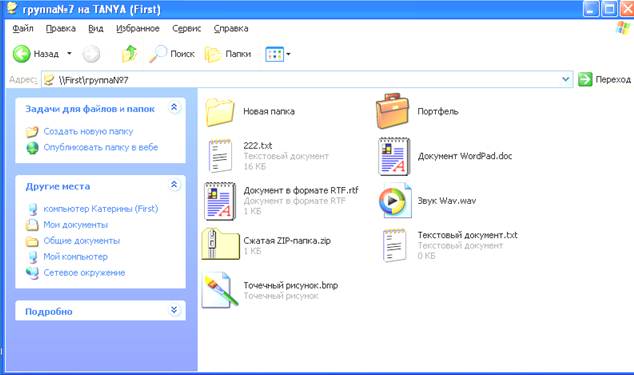
Task: Open the Файл menu
Action: click(x=23, y=28)
